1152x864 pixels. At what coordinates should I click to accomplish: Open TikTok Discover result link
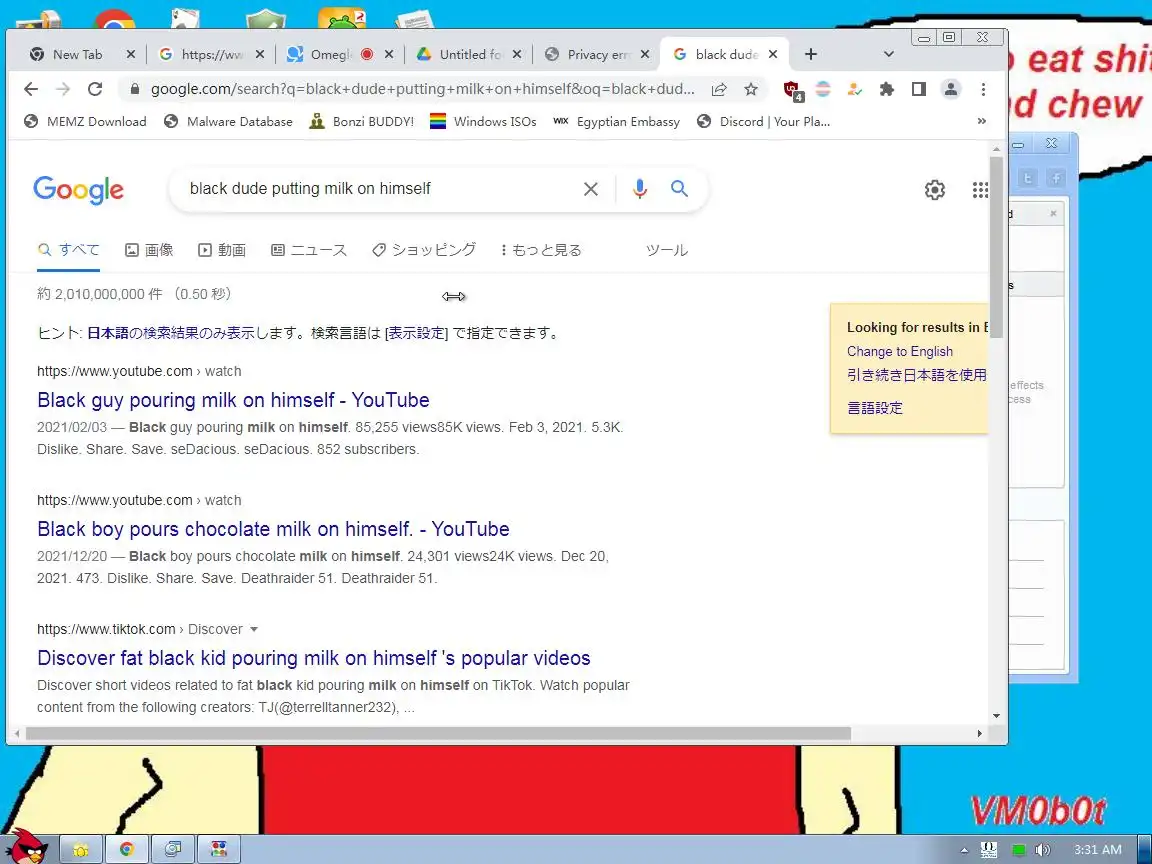(x=314, y=658)
